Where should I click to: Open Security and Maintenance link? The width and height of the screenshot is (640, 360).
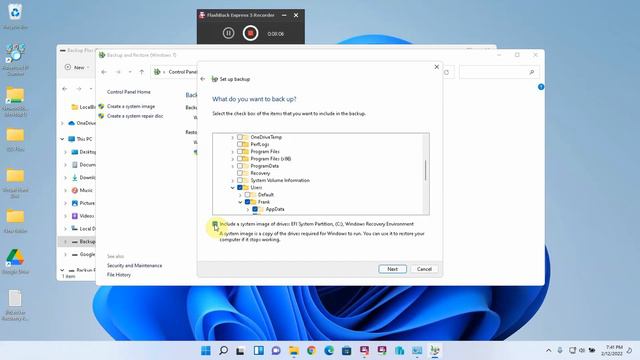click(134, 265)
